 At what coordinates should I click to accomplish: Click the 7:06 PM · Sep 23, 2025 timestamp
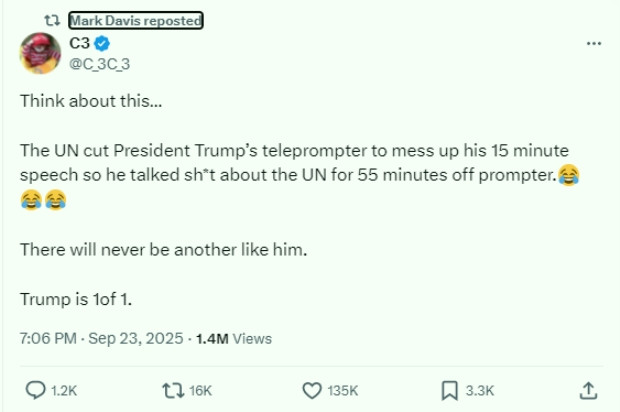98,339
